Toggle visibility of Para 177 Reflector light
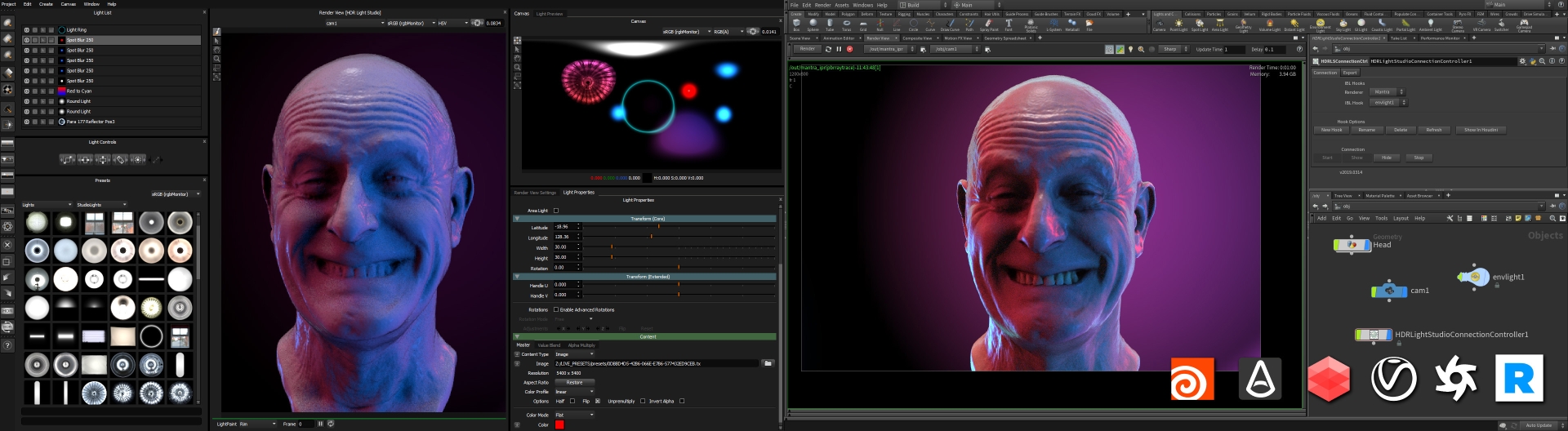The image size is (1568, 431). click(27, 122)
